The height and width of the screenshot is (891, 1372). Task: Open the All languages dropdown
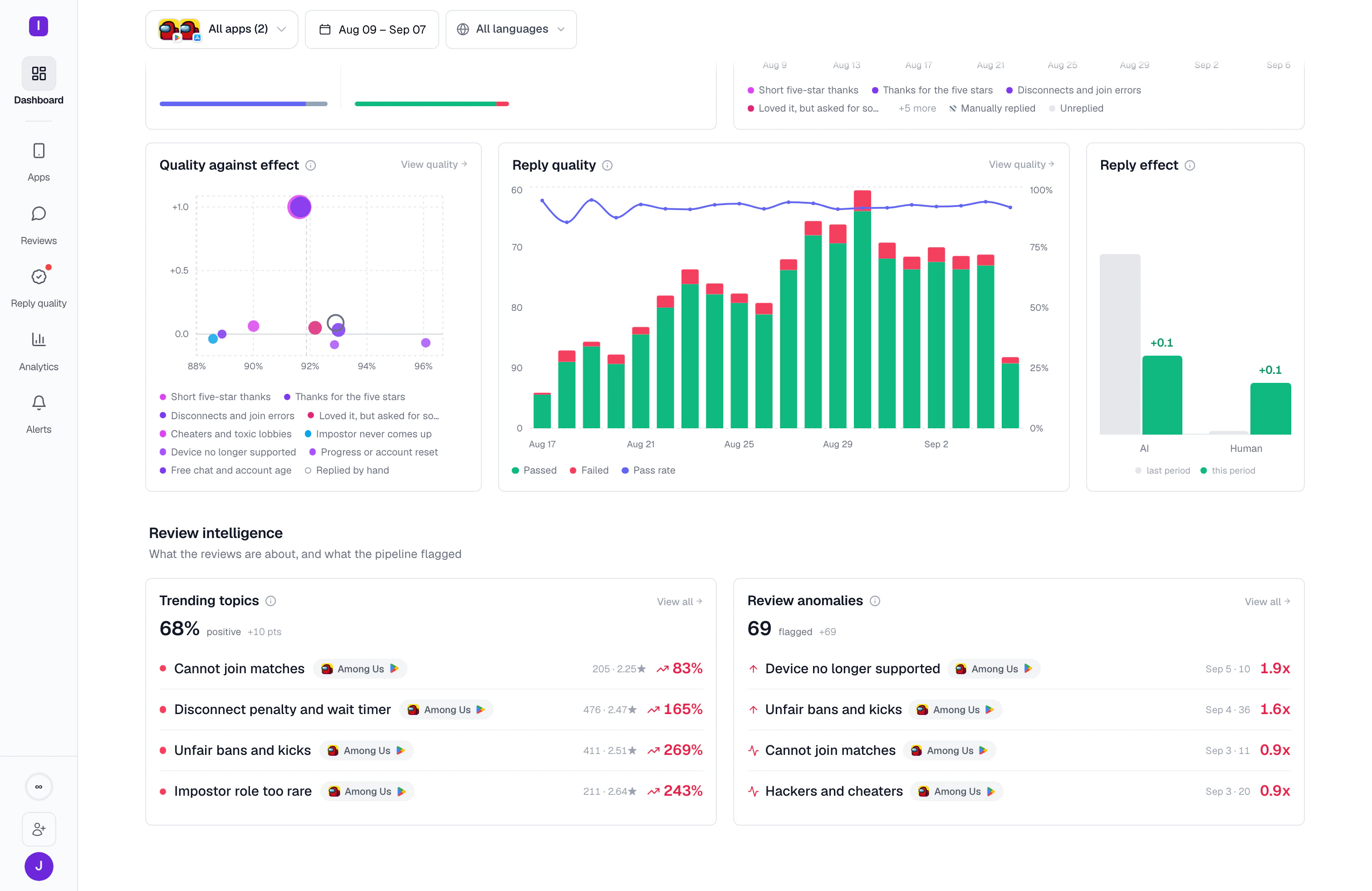click(511, 29)
